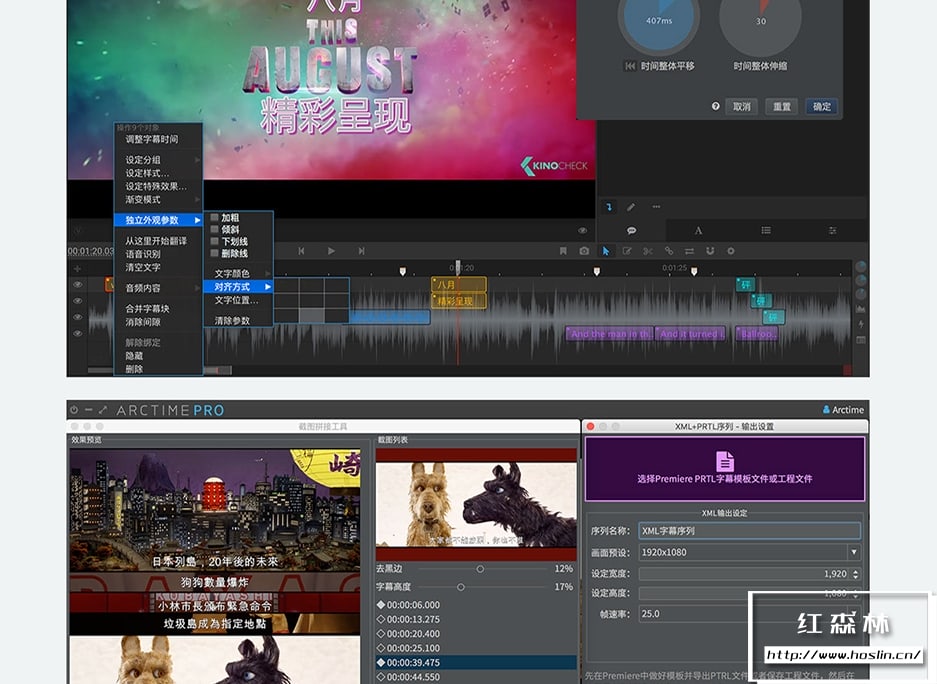The image size is (937, 684).
Task: Toggle eye icon for the purple English subtitle track
Action: (78, 333)
